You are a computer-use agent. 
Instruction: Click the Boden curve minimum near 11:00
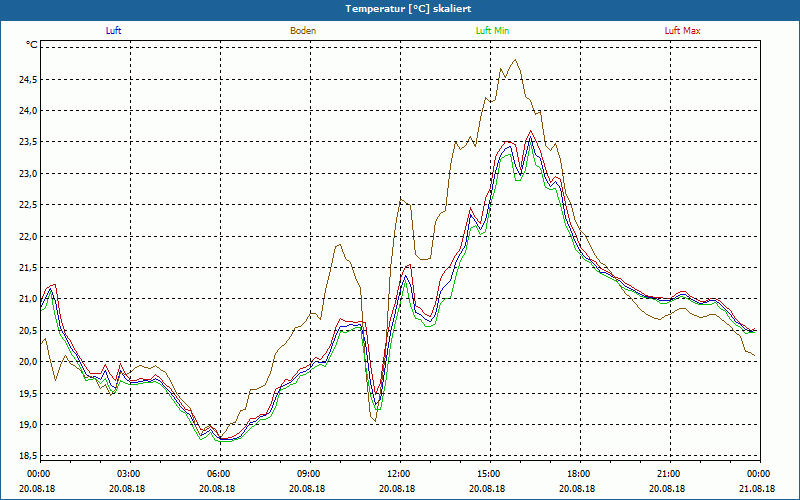click(375, 421)
